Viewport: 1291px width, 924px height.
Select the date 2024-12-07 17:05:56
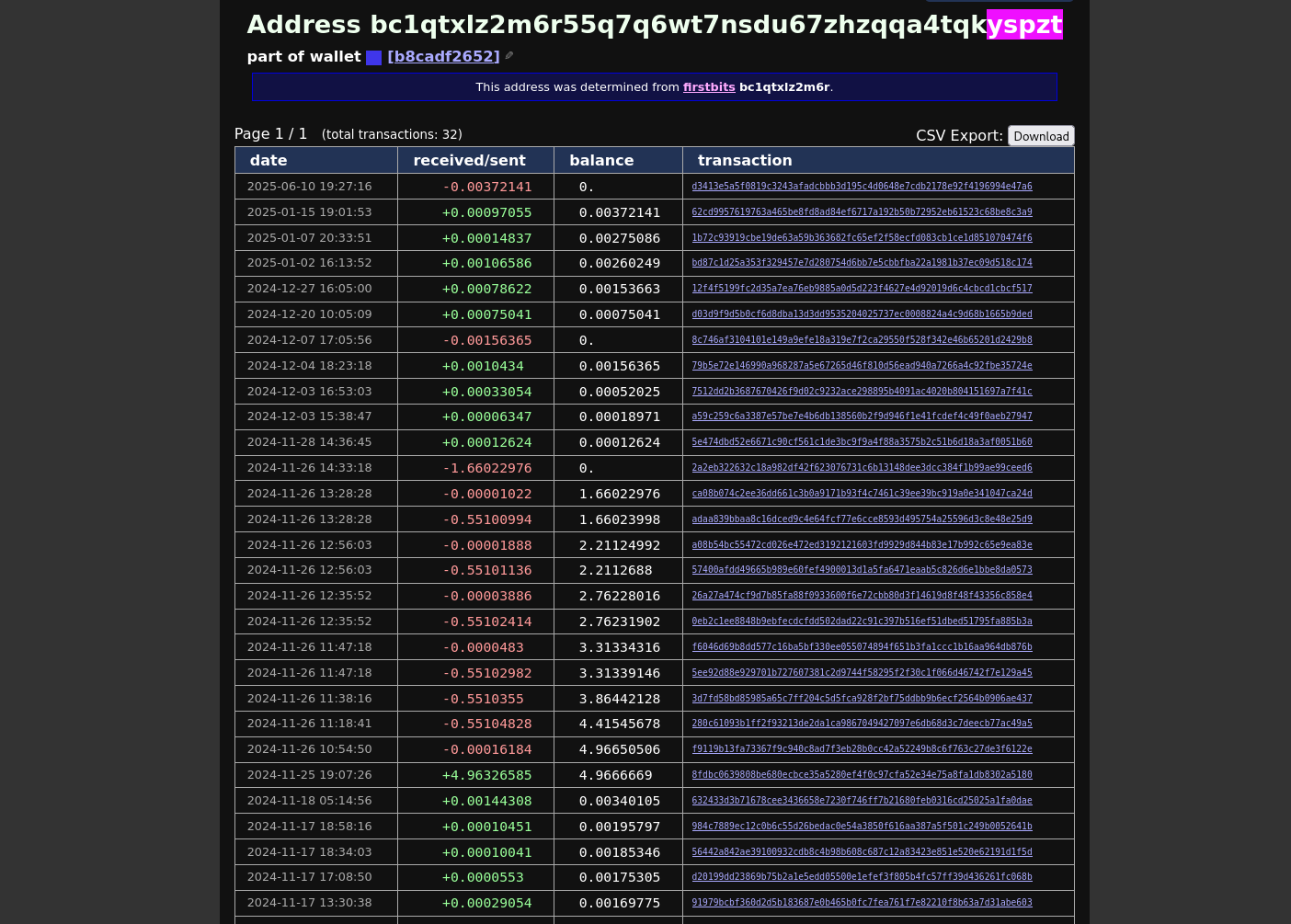click(309, 340)
